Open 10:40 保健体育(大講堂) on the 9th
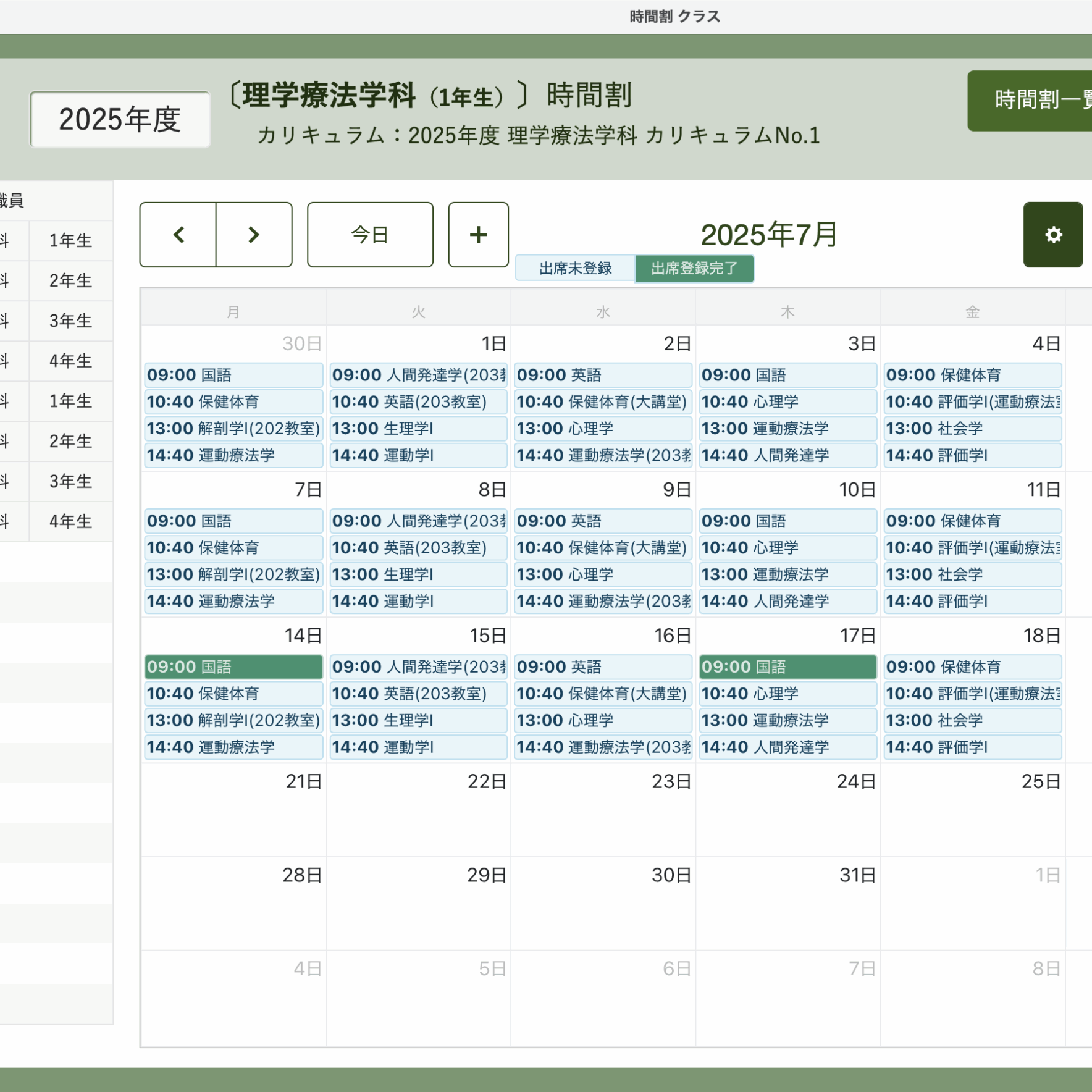1092x1092 pixels. (x=603, y=548)
